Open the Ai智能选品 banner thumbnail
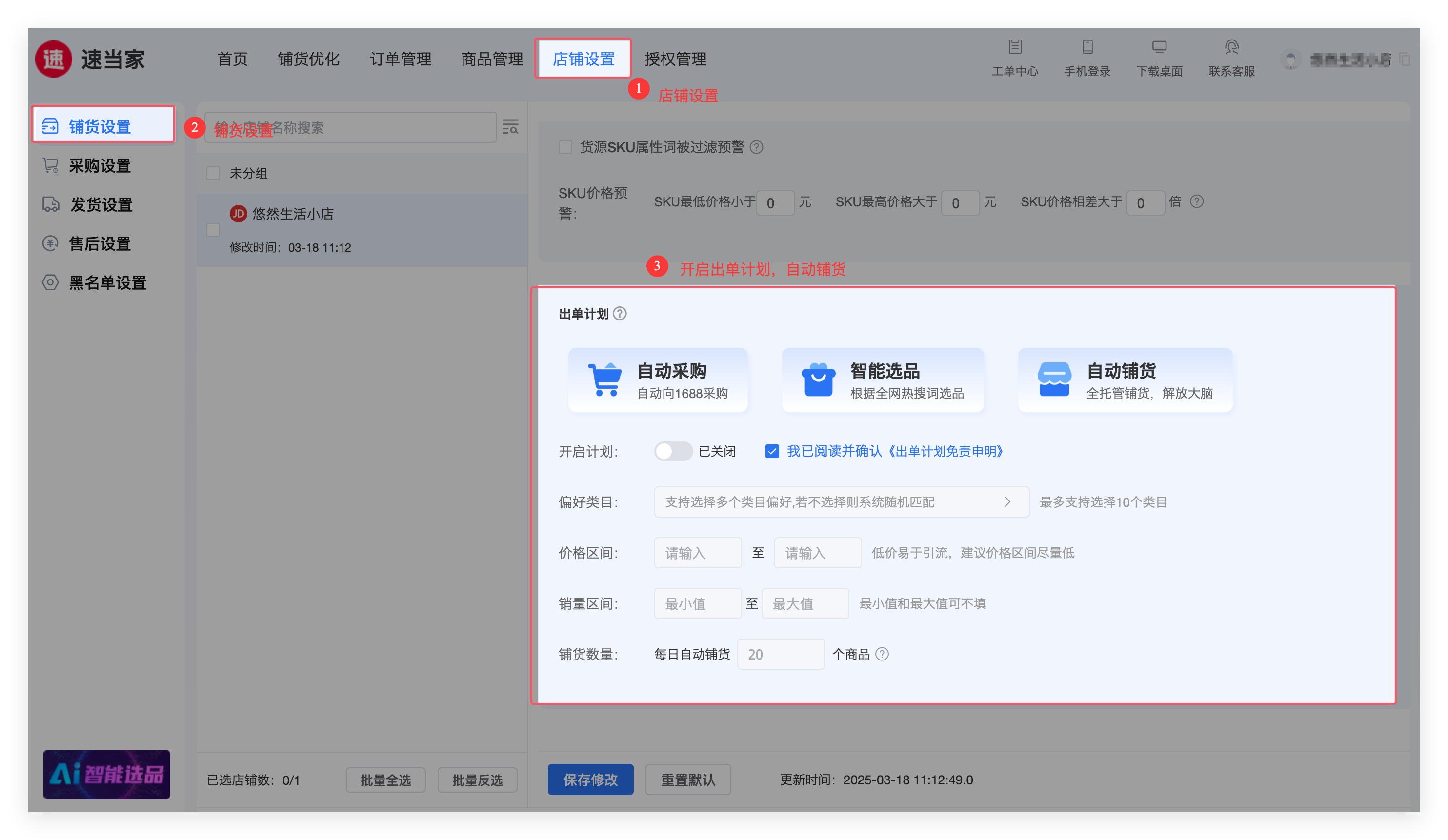1448x840 pixels. coord(107,775)
